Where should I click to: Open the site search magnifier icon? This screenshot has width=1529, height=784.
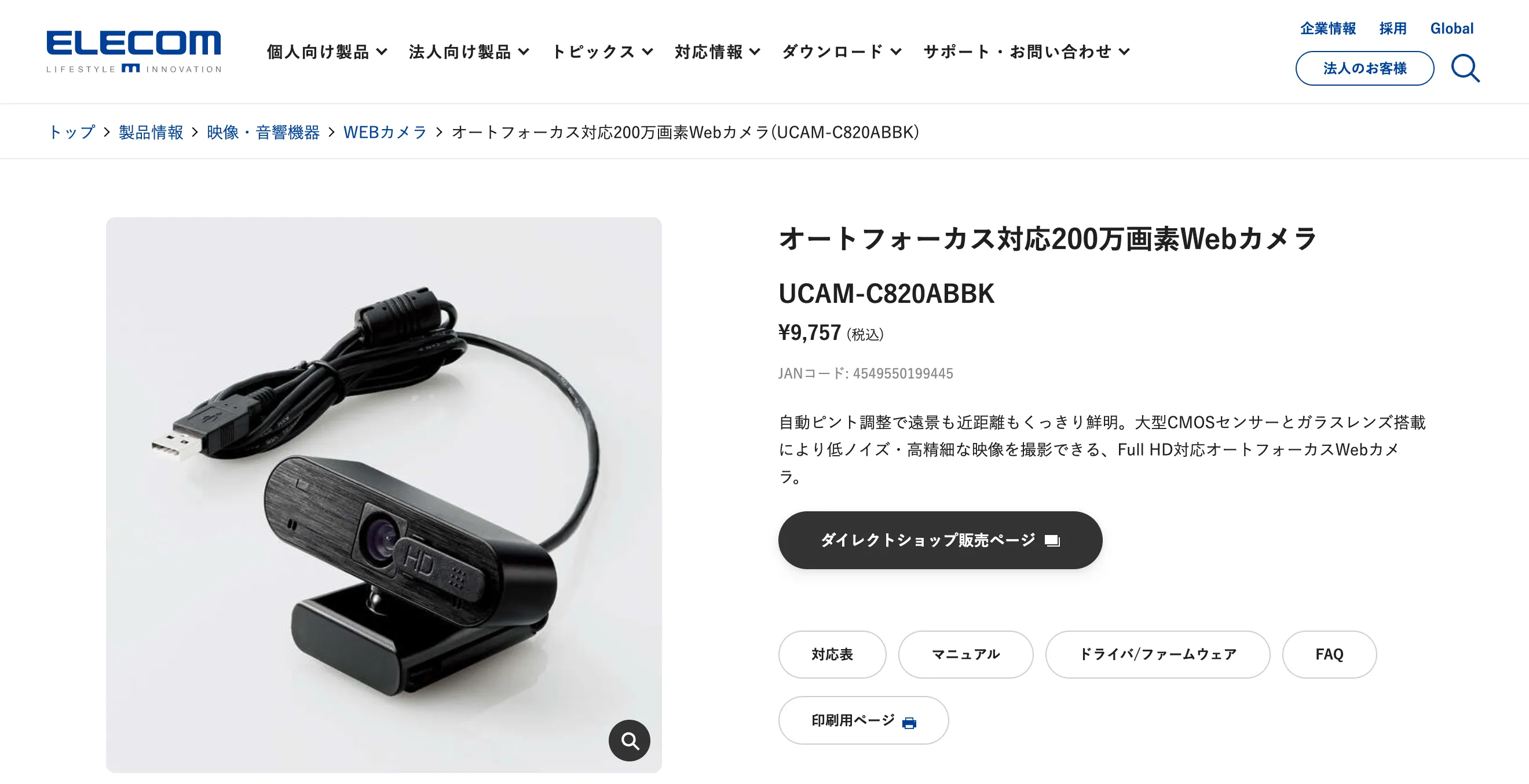[x=1465, y=68]
